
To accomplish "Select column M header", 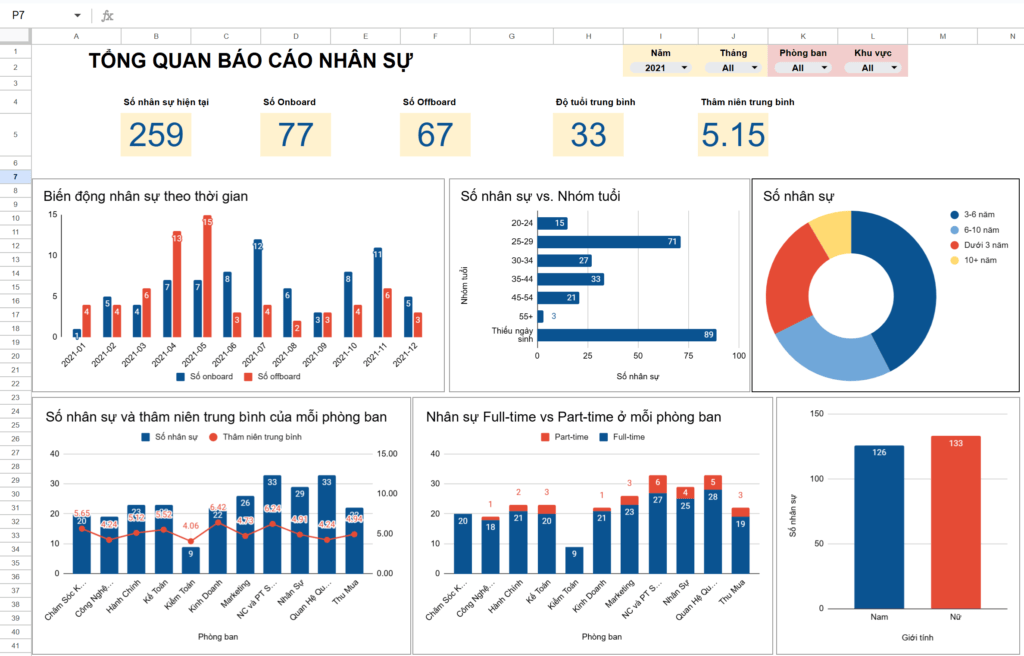I will (942, 37).
